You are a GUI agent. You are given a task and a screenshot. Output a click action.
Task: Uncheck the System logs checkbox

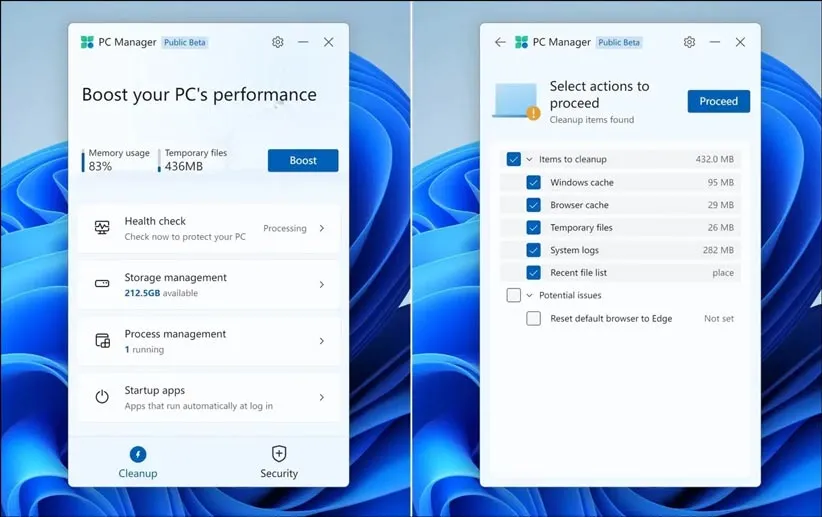point(533,250)
